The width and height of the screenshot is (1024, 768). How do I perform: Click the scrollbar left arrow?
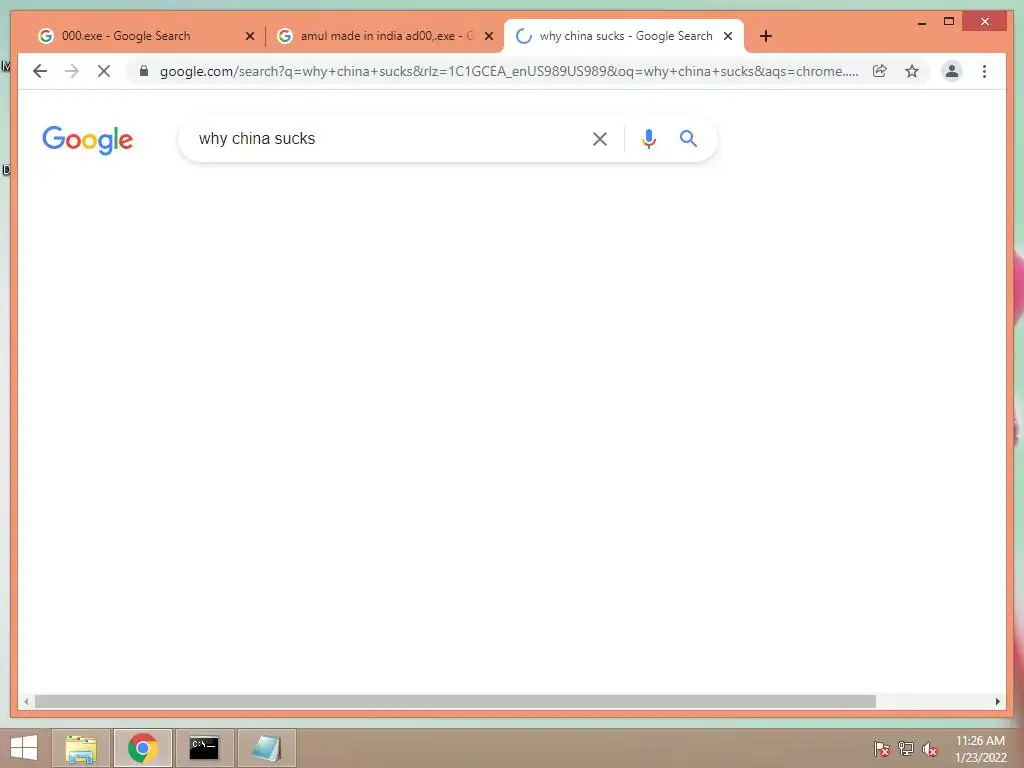pyautogui.click(x=26, y=701)
